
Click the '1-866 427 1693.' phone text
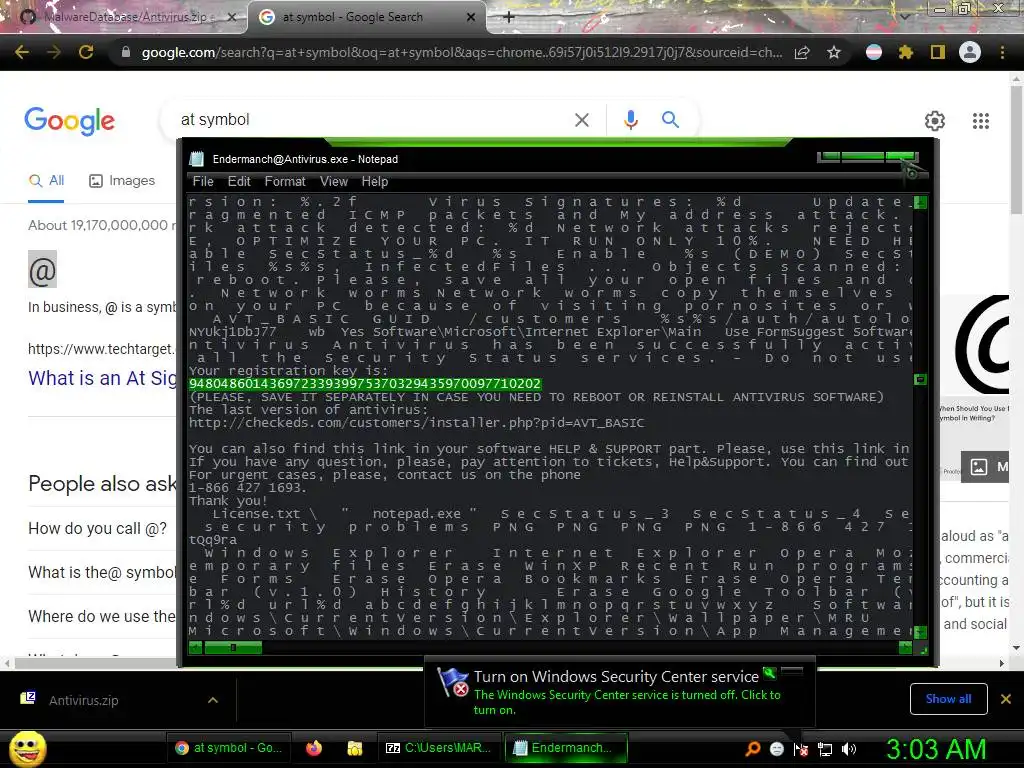coord(248,488)
